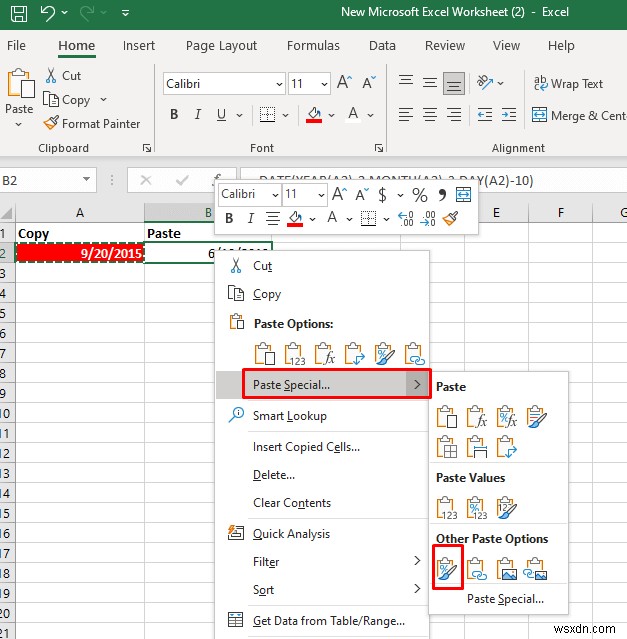Click the Undo arrow icon
627x639 pixels.
coord(48,13)
